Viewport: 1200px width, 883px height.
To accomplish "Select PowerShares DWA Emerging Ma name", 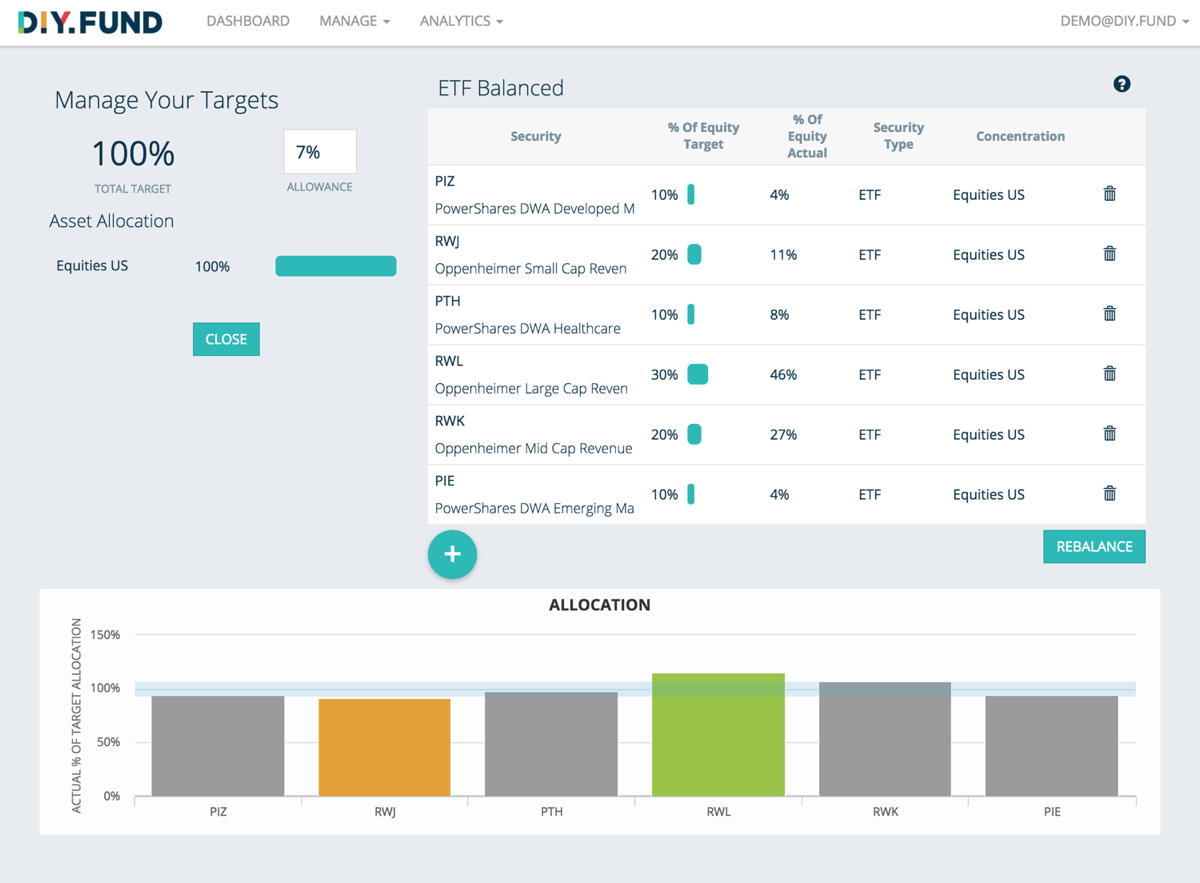I will (x=535, y=509).
